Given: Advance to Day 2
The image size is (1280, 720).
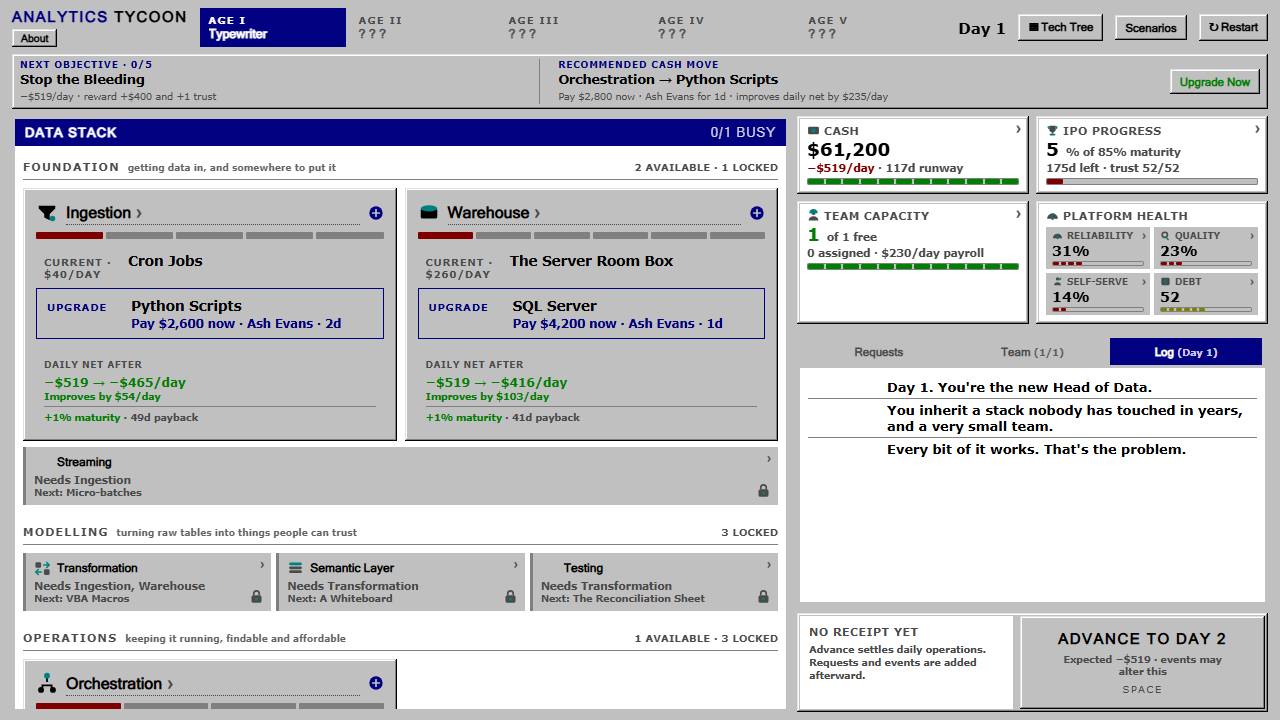Looking at the screenshot, I should tap(1142, 663).
